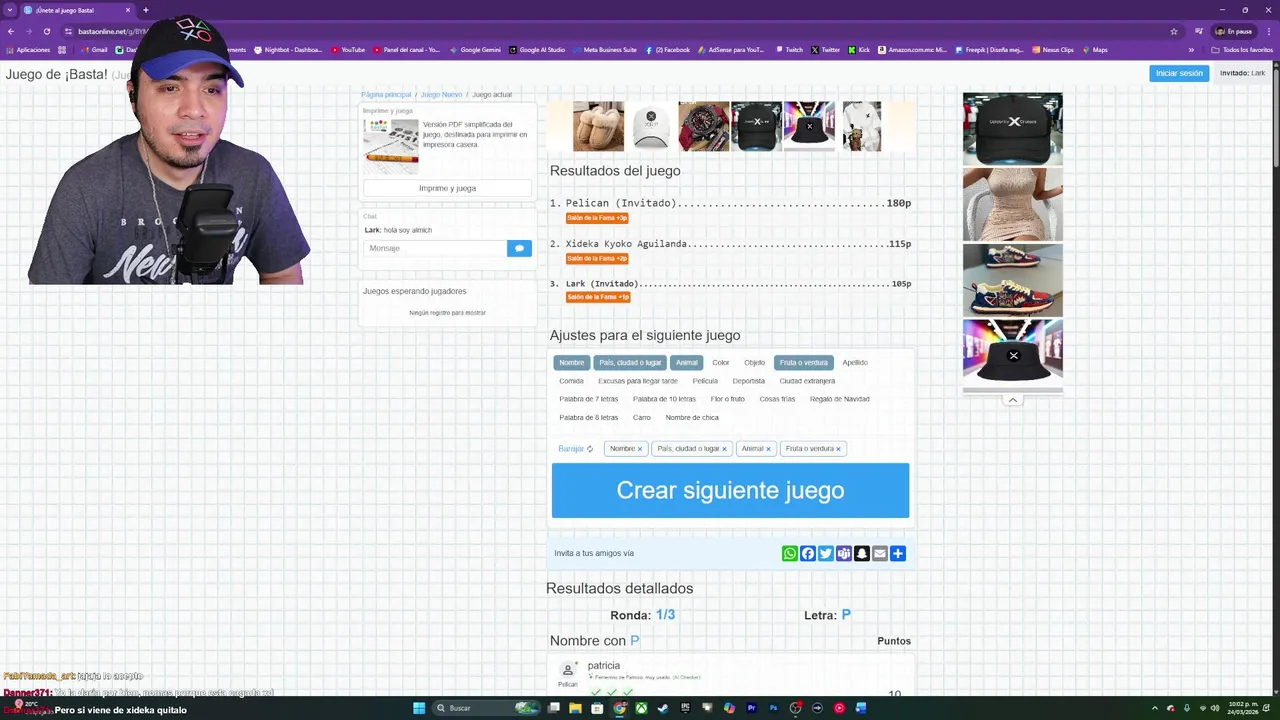Deselect País, ciudad o lugar category
Viewport: 1280px width, 720px height.
click(x=630, y=363)
